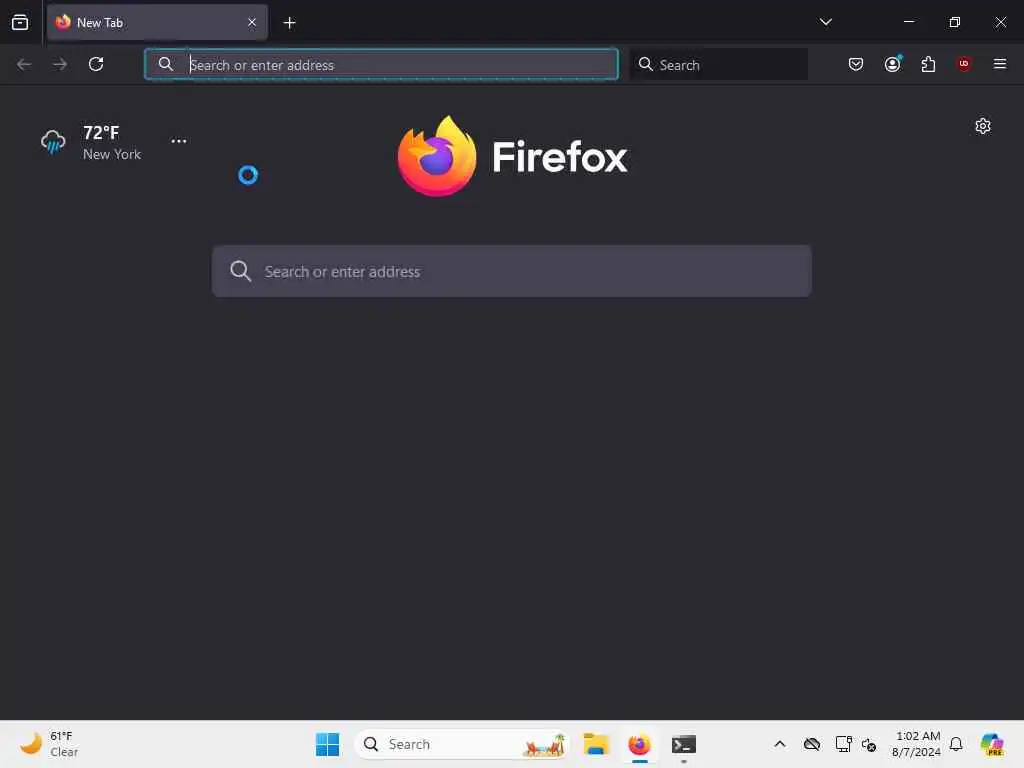Screen dimensions: 1024x768
Task: Open the taskbar weather widget
Action: coord(48,744)
